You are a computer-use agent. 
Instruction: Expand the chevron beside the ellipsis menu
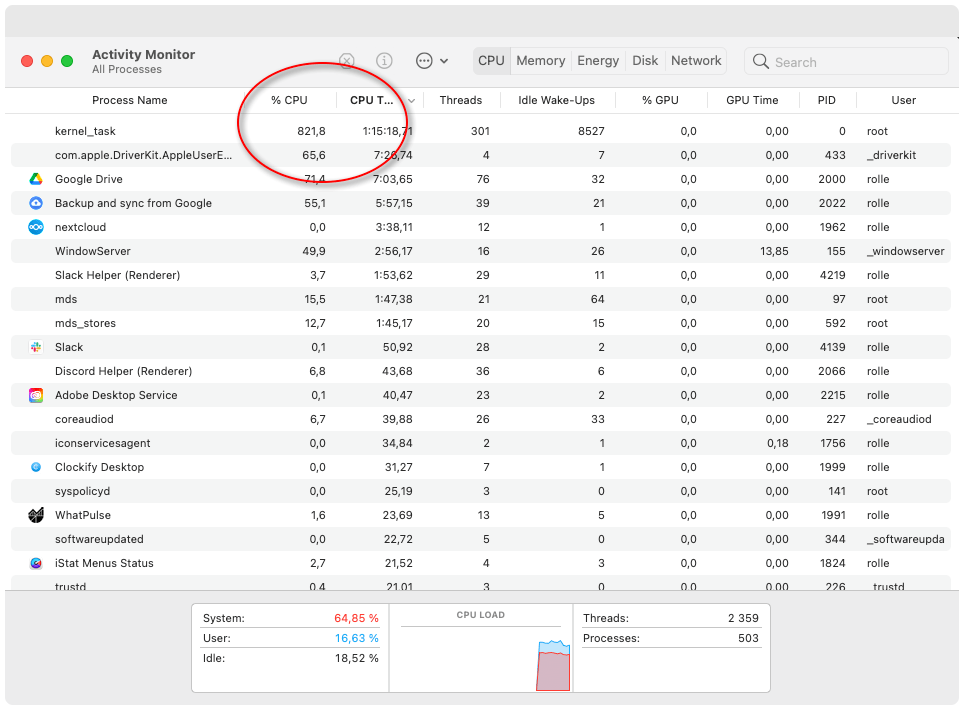tap(444, 61)
